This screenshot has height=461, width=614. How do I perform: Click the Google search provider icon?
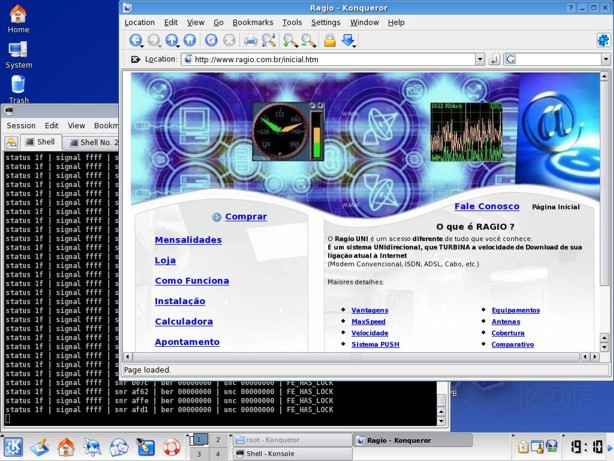pos(510,59)
